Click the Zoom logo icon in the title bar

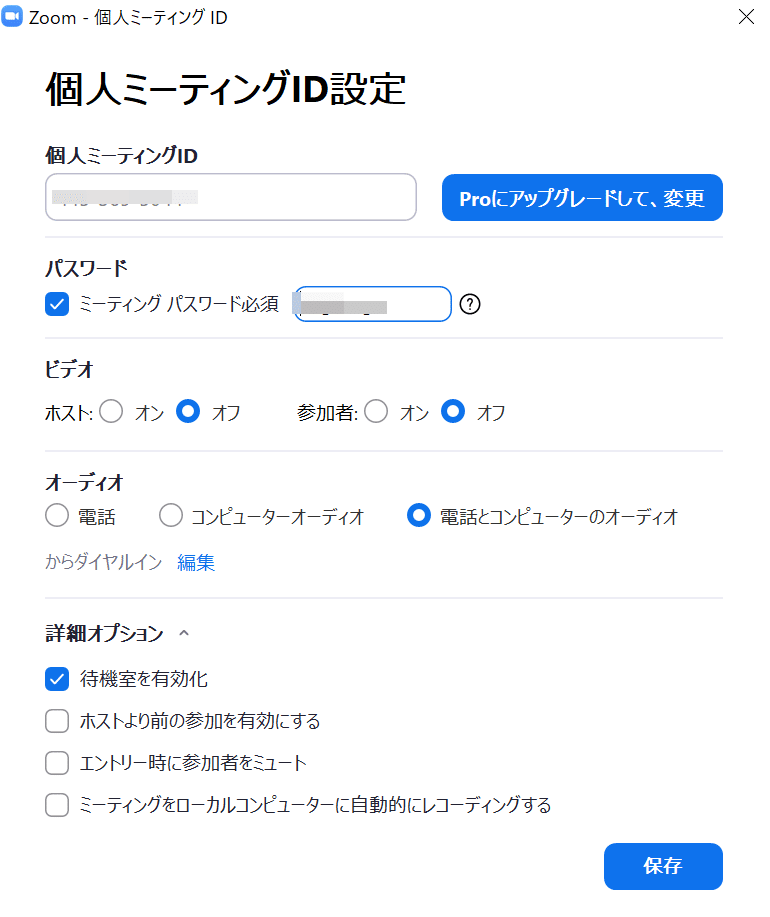tap(14, 17)
